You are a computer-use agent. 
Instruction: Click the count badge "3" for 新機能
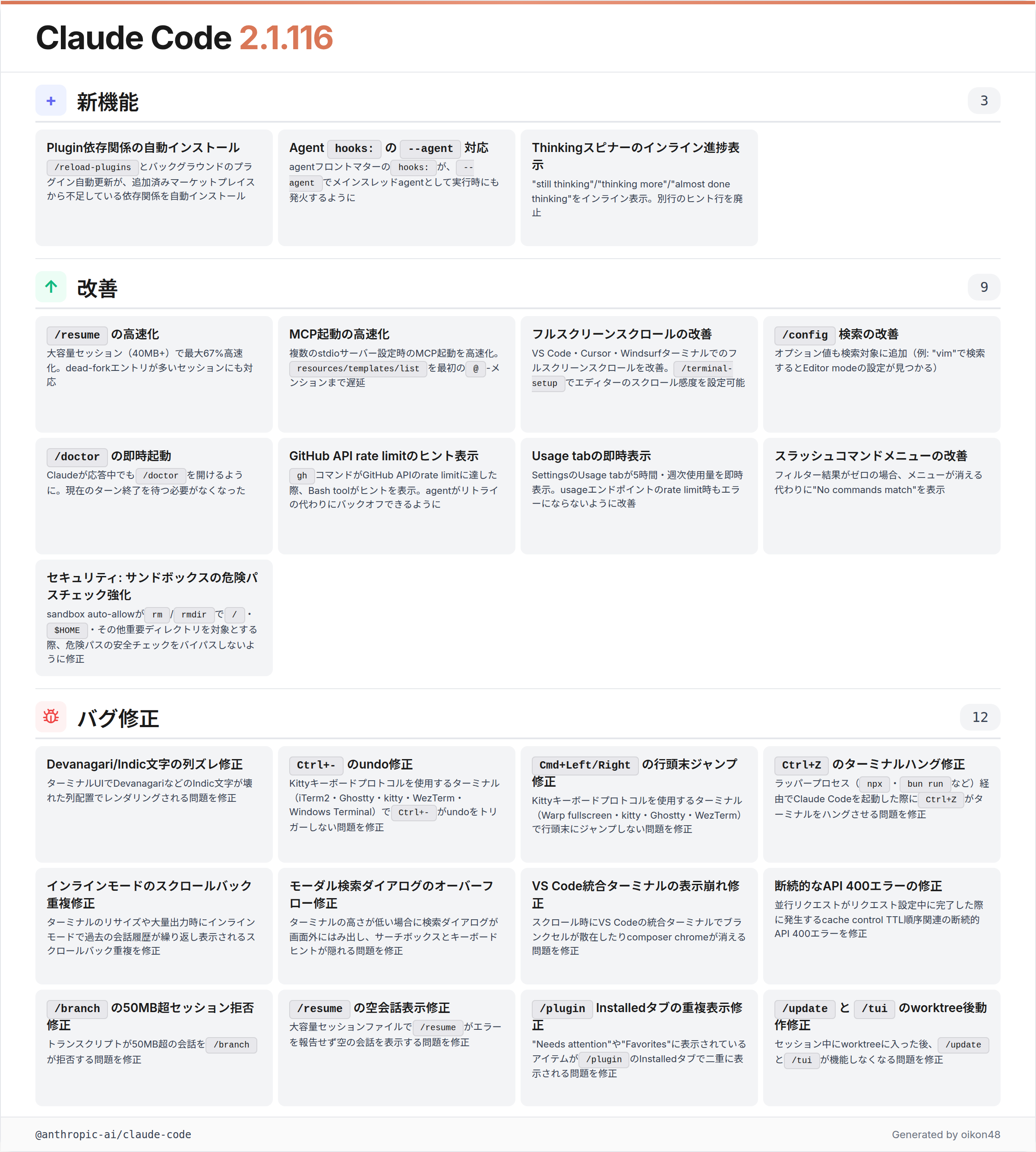click(x=984, y=101)
